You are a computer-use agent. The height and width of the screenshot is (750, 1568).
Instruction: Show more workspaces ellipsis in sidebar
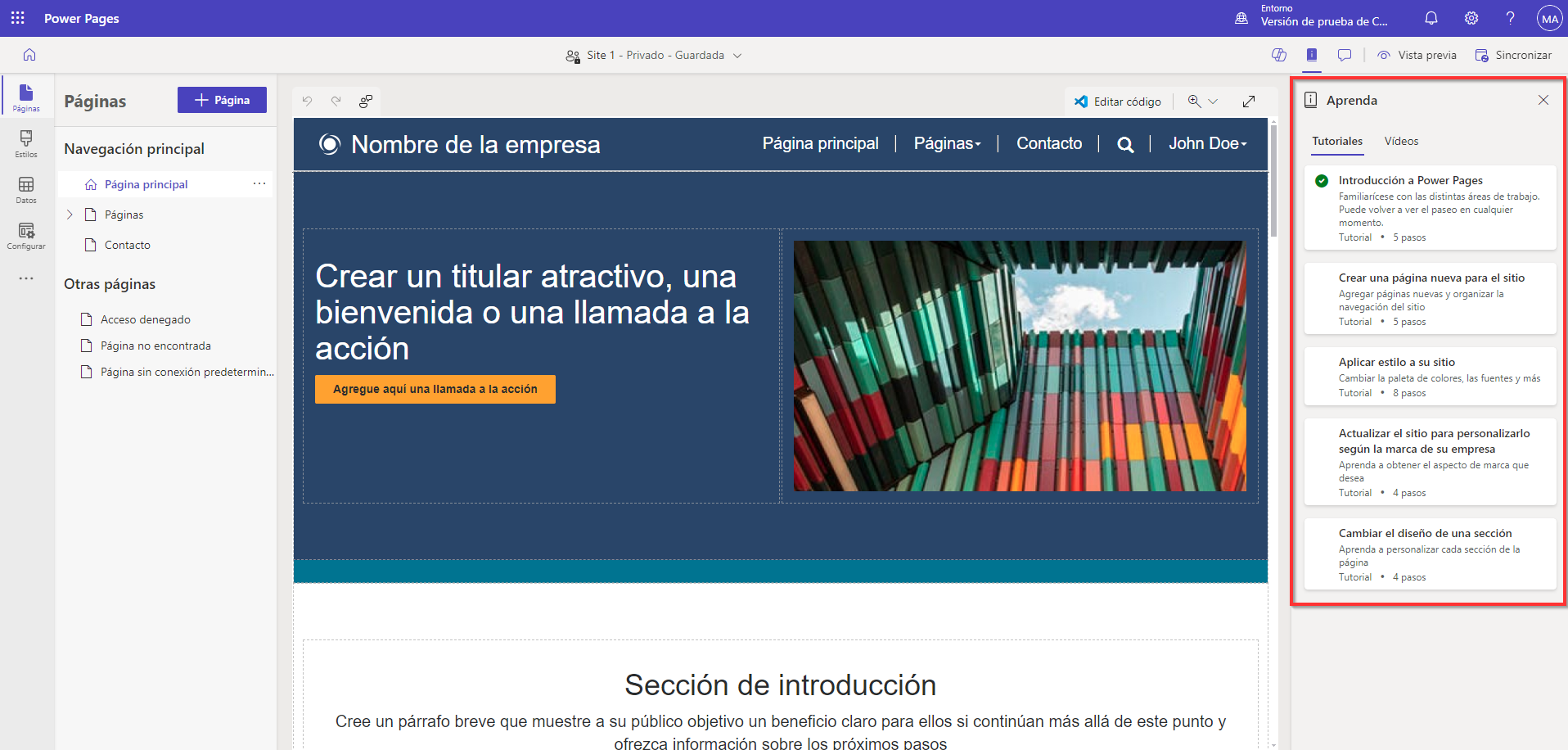tap(26, 278)
